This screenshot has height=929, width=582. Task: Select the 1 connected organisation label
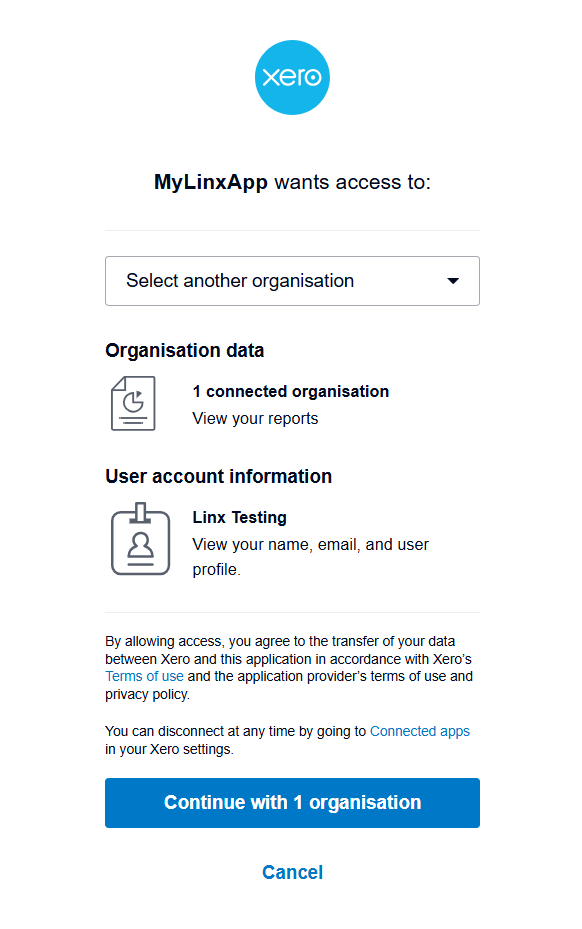[x=290, y=391]
